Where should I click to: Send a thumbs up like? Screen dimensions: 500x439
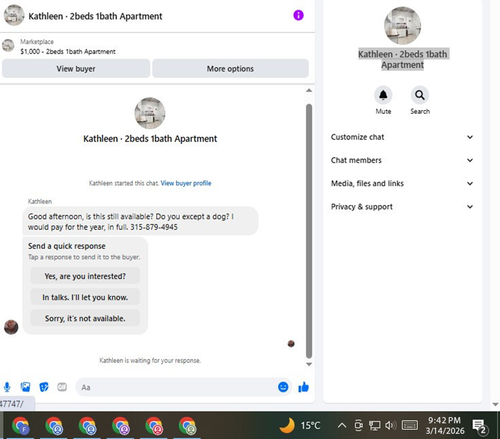coord(303,387)
